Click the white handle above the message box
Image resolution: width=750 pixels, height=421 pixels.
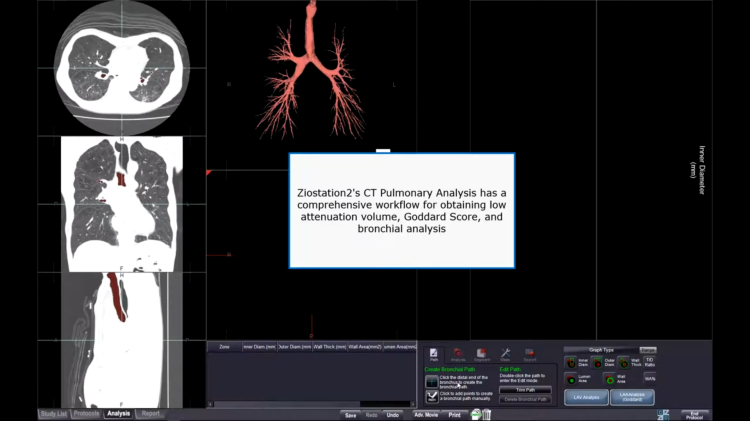tap(383, 151)
